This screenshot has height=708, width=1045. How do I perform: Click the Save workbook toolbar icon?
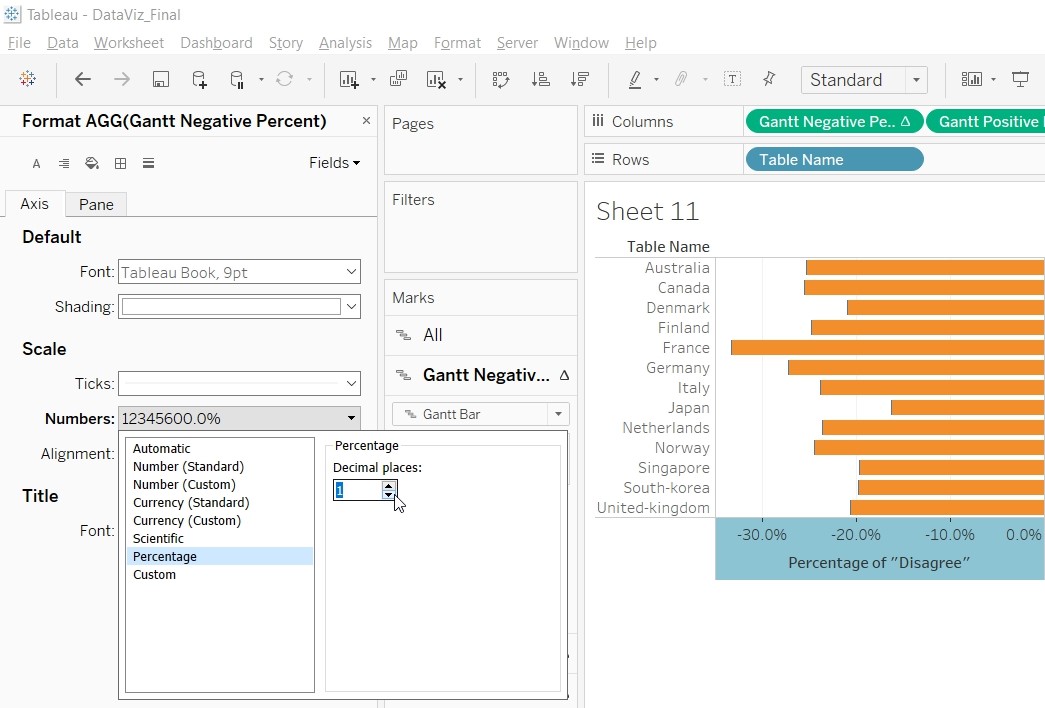tap(160, 80)
